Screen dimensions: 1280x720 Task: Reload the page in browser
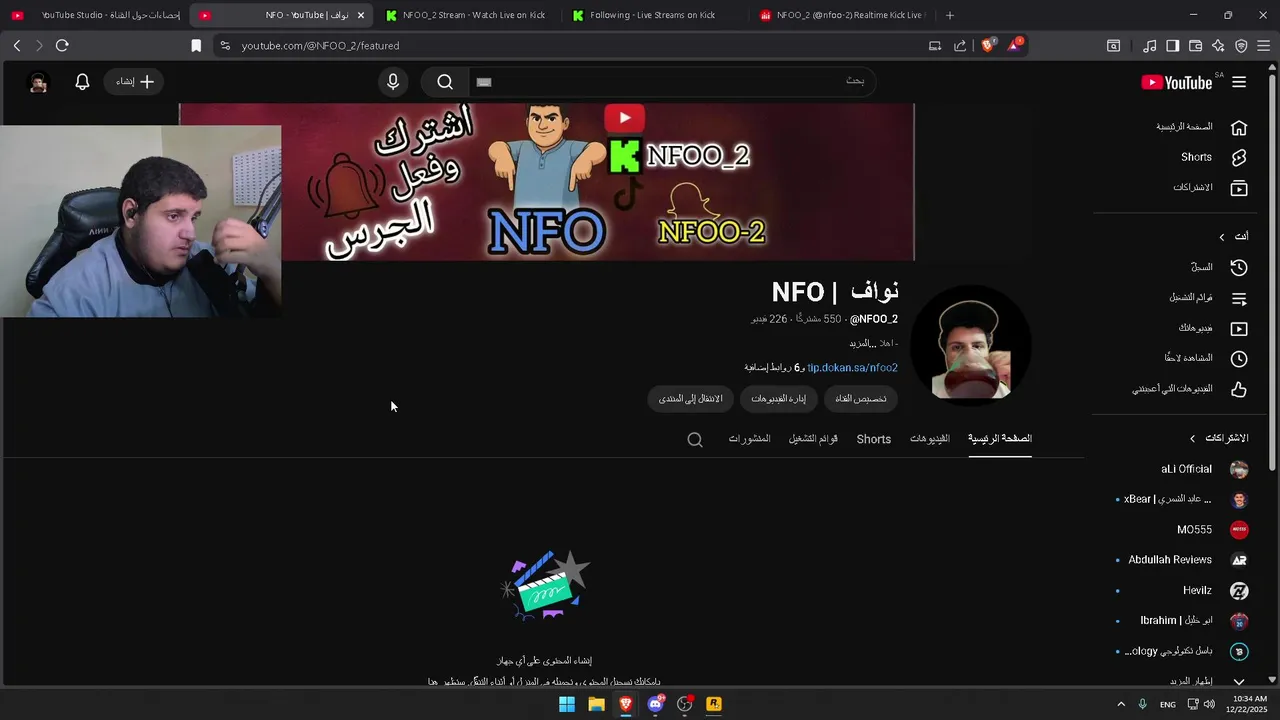click(x=62, y=45)
